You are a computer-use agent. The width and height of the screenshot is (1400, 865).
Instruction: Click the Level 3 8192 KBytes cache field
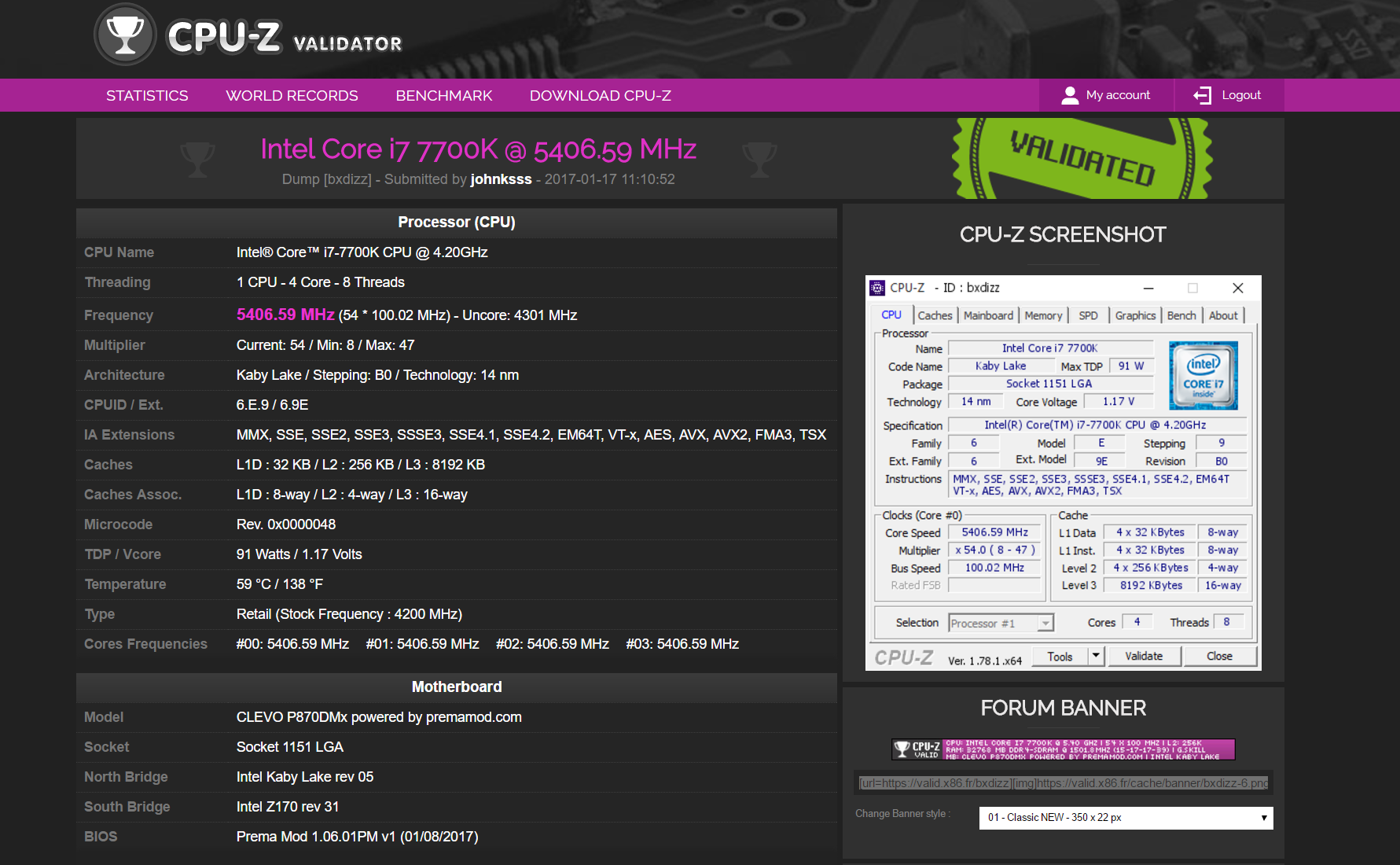coord(1151,585)
